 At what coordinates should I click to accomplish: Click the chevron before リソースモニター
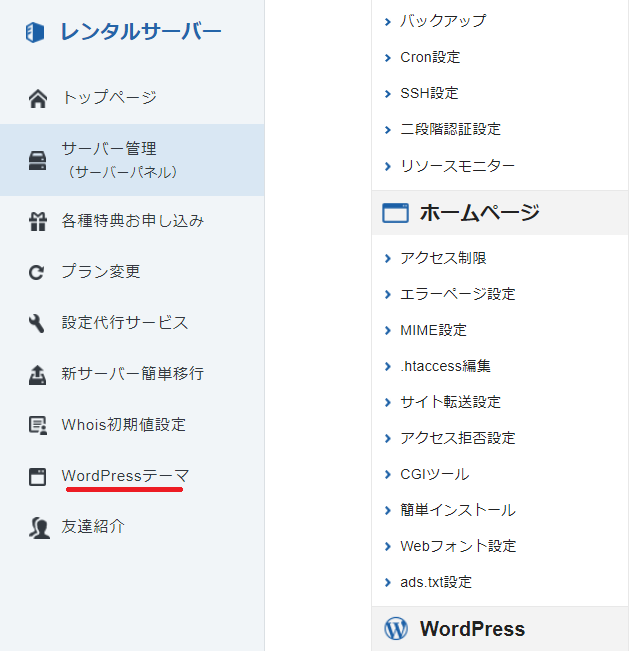[x=388, y=166]
